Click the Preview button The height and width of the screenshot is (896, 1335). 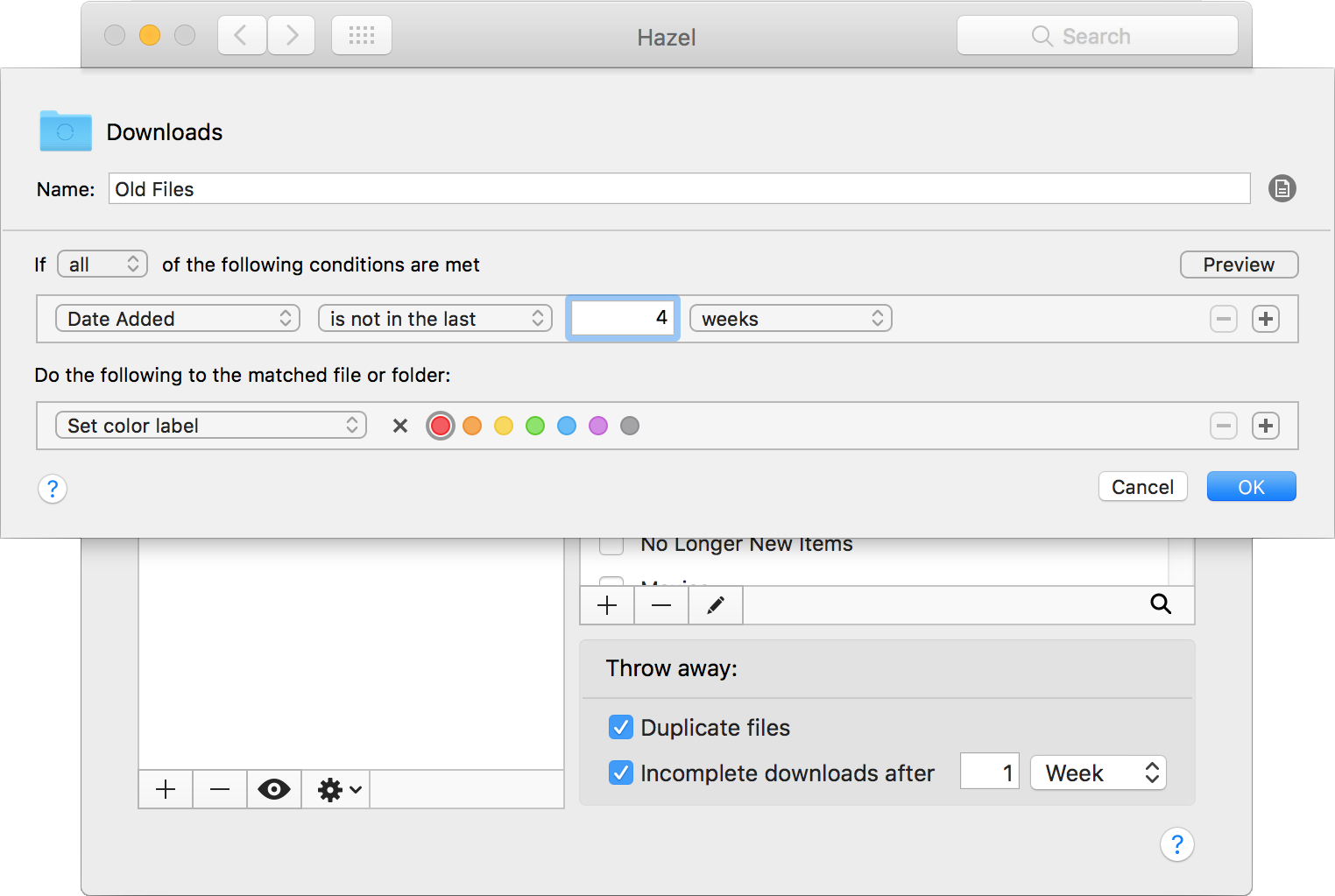(x=1240, y=265)
